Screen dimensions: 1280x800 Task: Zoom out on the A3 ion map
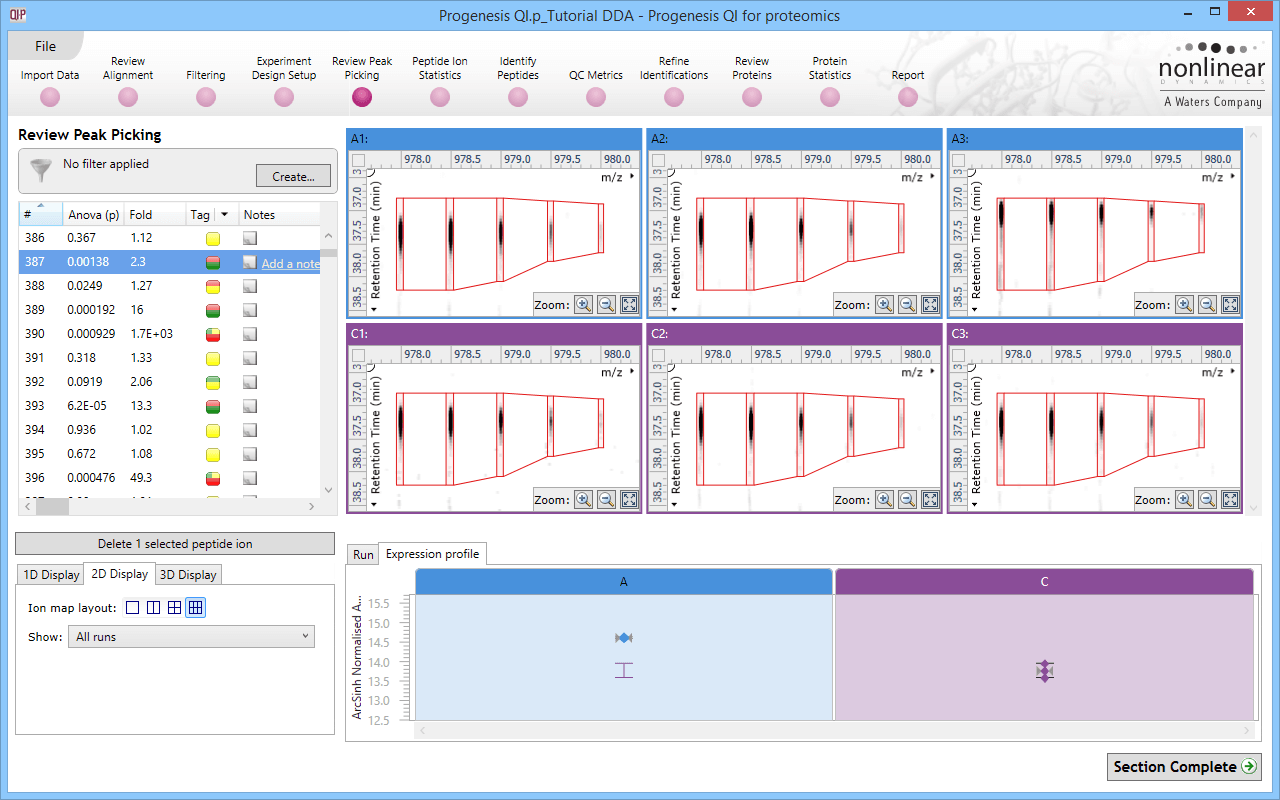tap(1207, 305)
